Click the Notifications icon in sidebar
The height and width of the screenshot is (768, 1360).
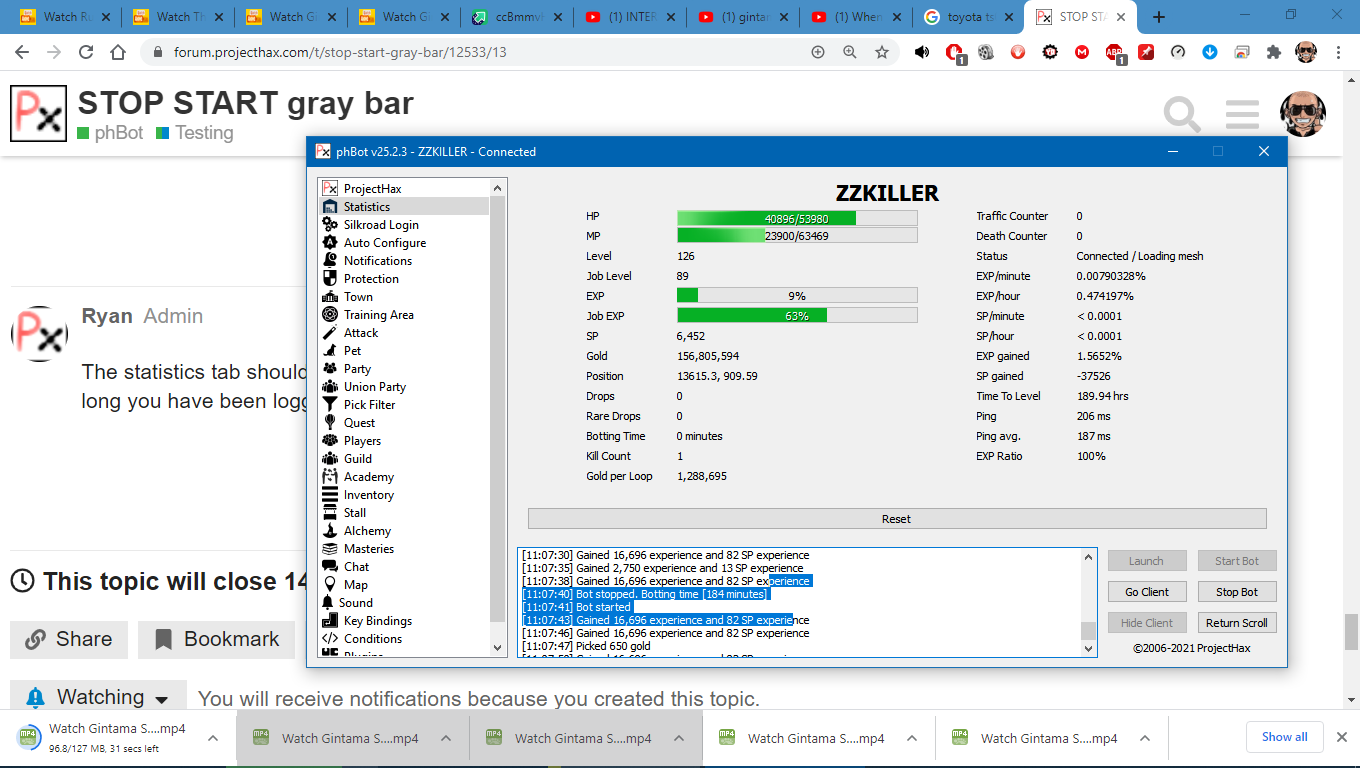click(x=329, y=261)
